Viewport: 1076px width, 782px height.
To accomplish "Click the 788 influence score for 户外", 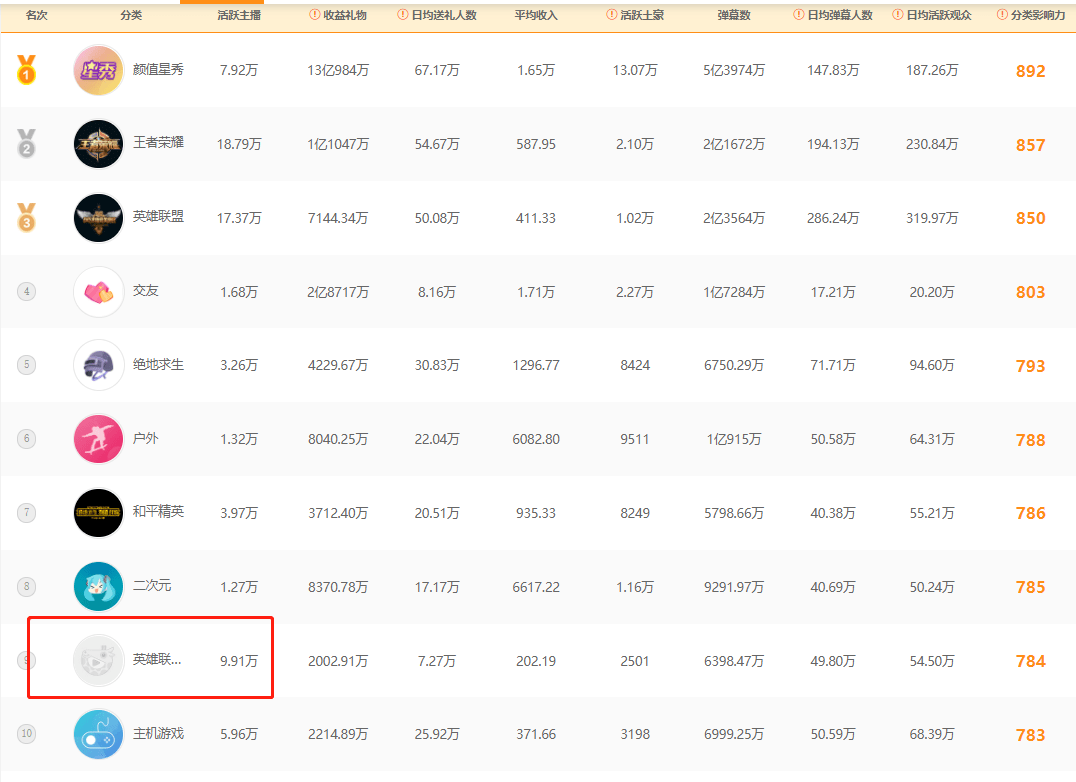I will (x=1031, y=440).
